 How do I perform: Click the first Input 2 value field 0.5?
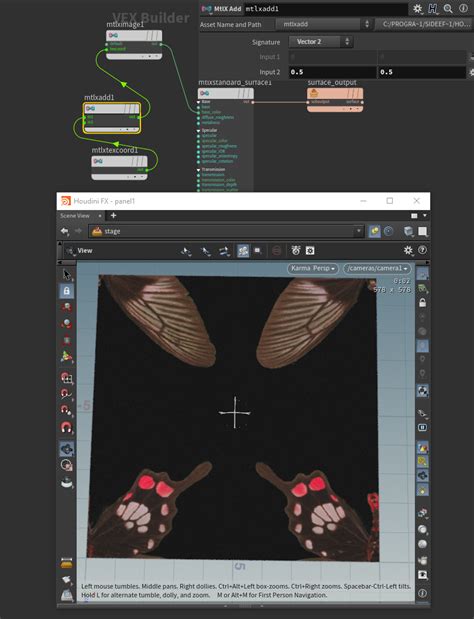pos(332,72)
